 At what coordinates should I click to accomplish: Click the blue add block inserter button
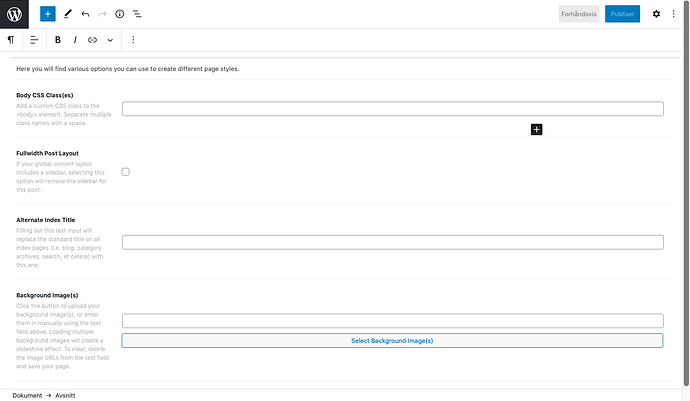pos(48,14)
